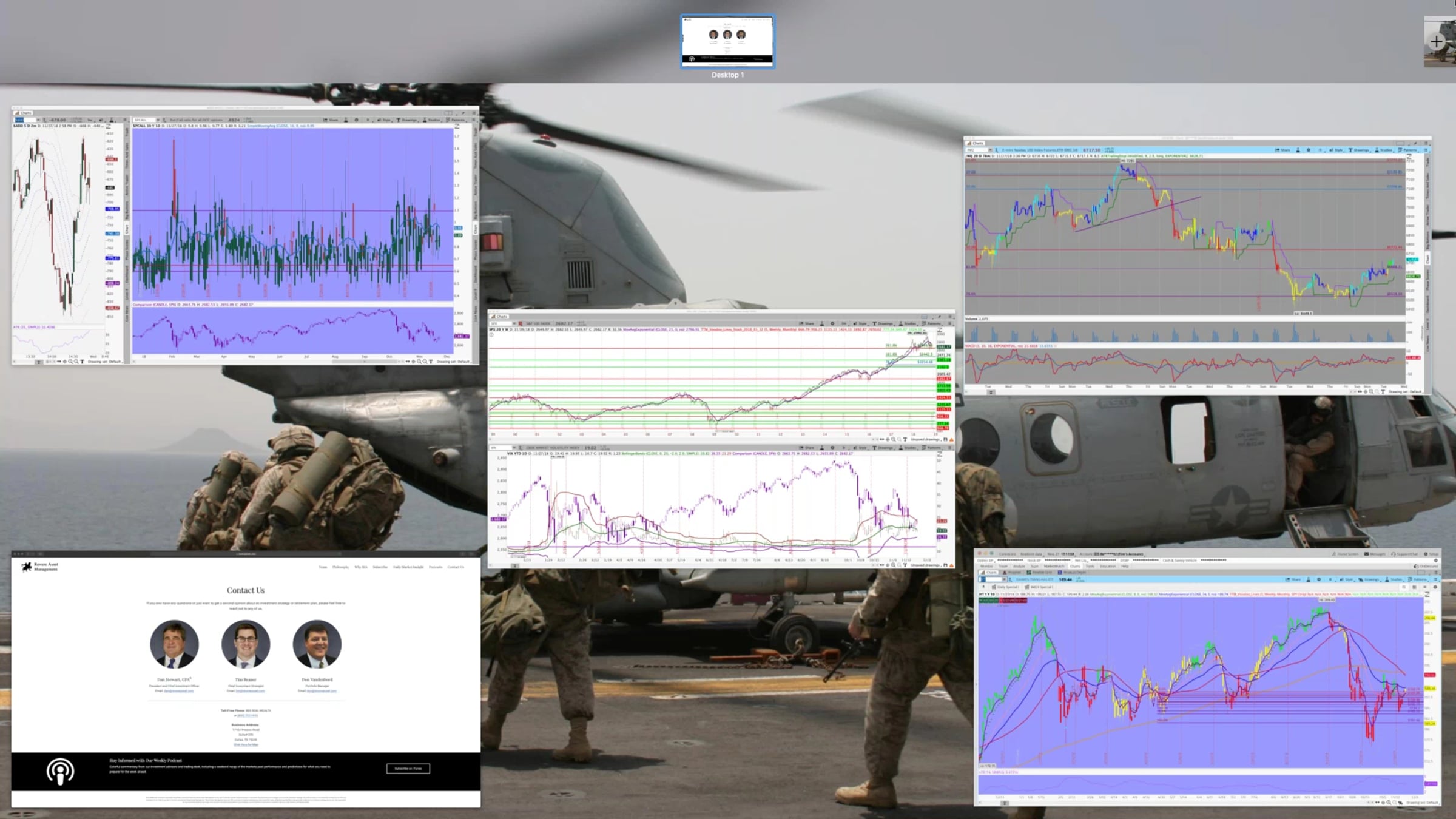Click the Setup gear icon in thinkorswim window
Image resolution: width=1456 pixels, height=819 pixels.
pyautogui.click(x=1426, y=554)
